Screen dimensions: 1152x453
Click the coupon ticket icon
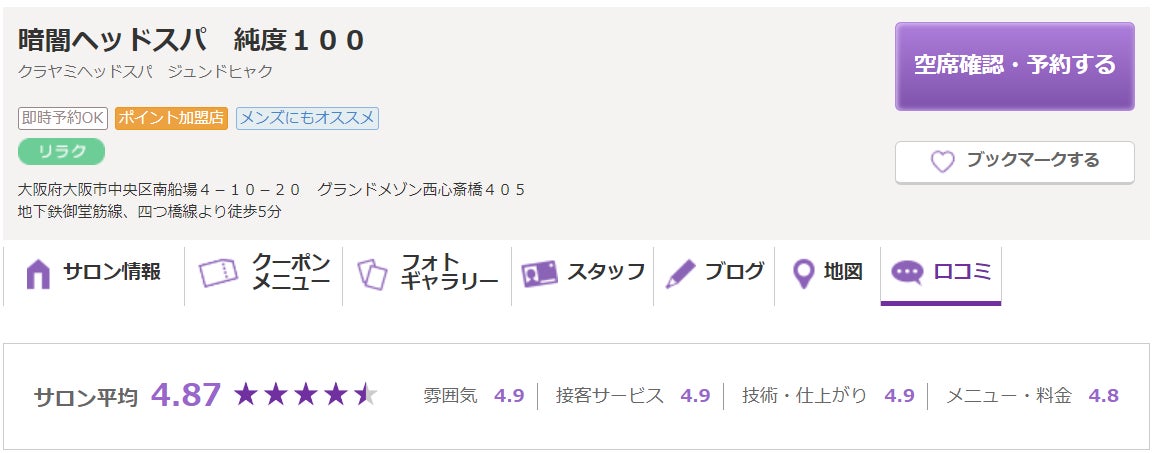[x=218, y=273]
